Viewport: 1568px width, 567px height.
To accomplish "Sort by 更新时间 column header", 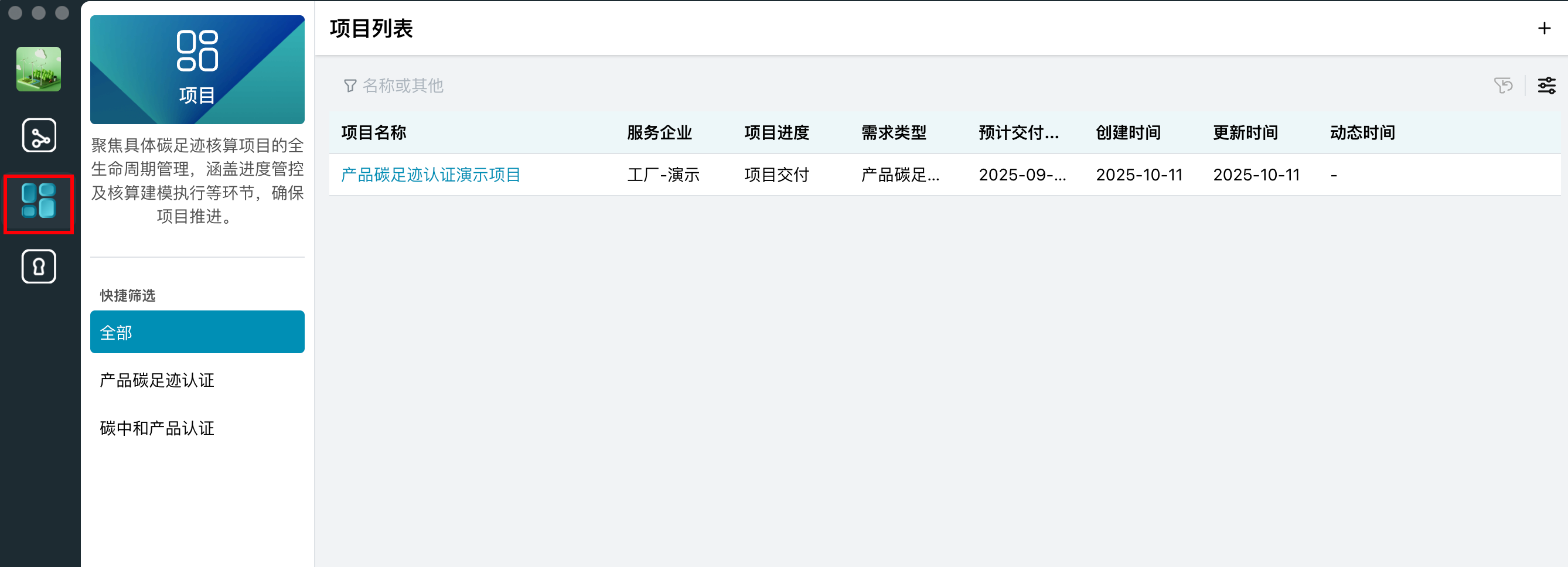I will (x=1245, y=132).
